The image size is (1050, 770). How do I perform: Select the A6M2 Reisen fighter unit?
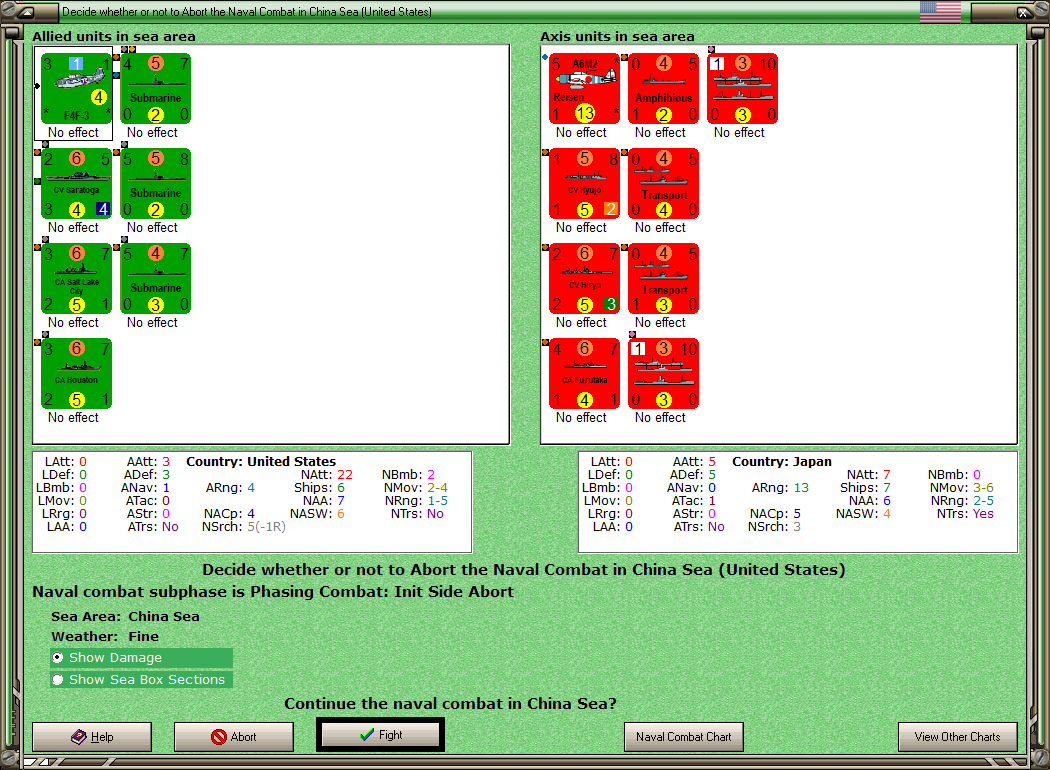585,89
